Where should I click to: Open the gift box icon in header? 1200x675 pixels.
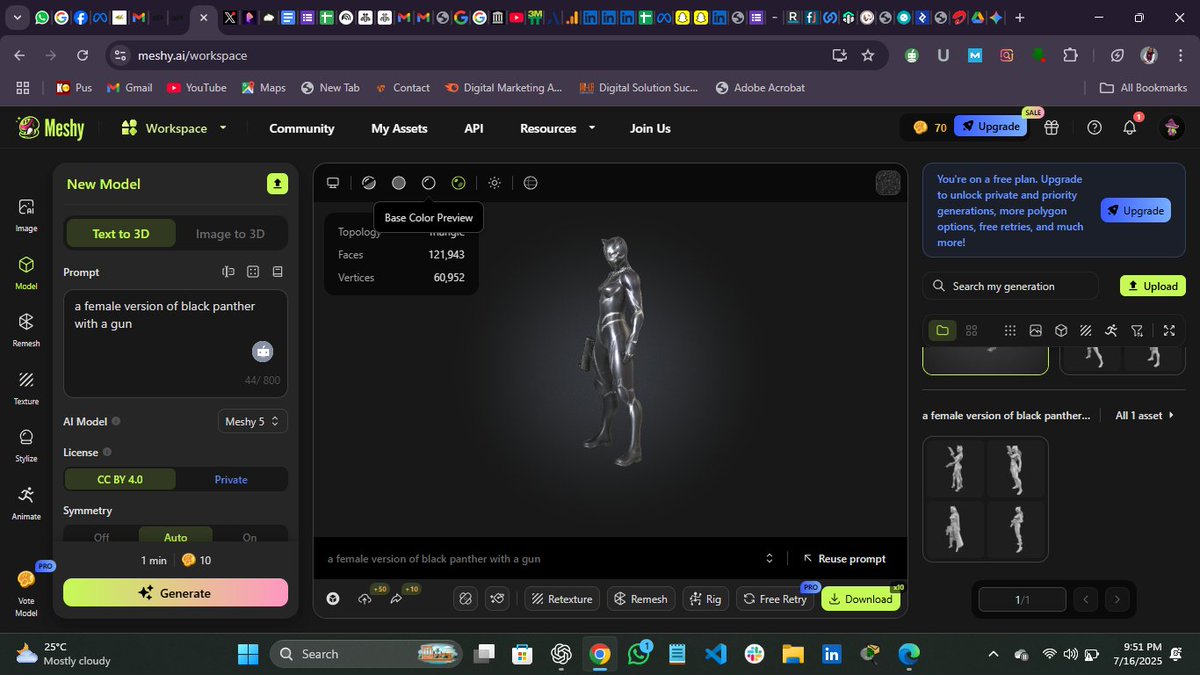1051,127
